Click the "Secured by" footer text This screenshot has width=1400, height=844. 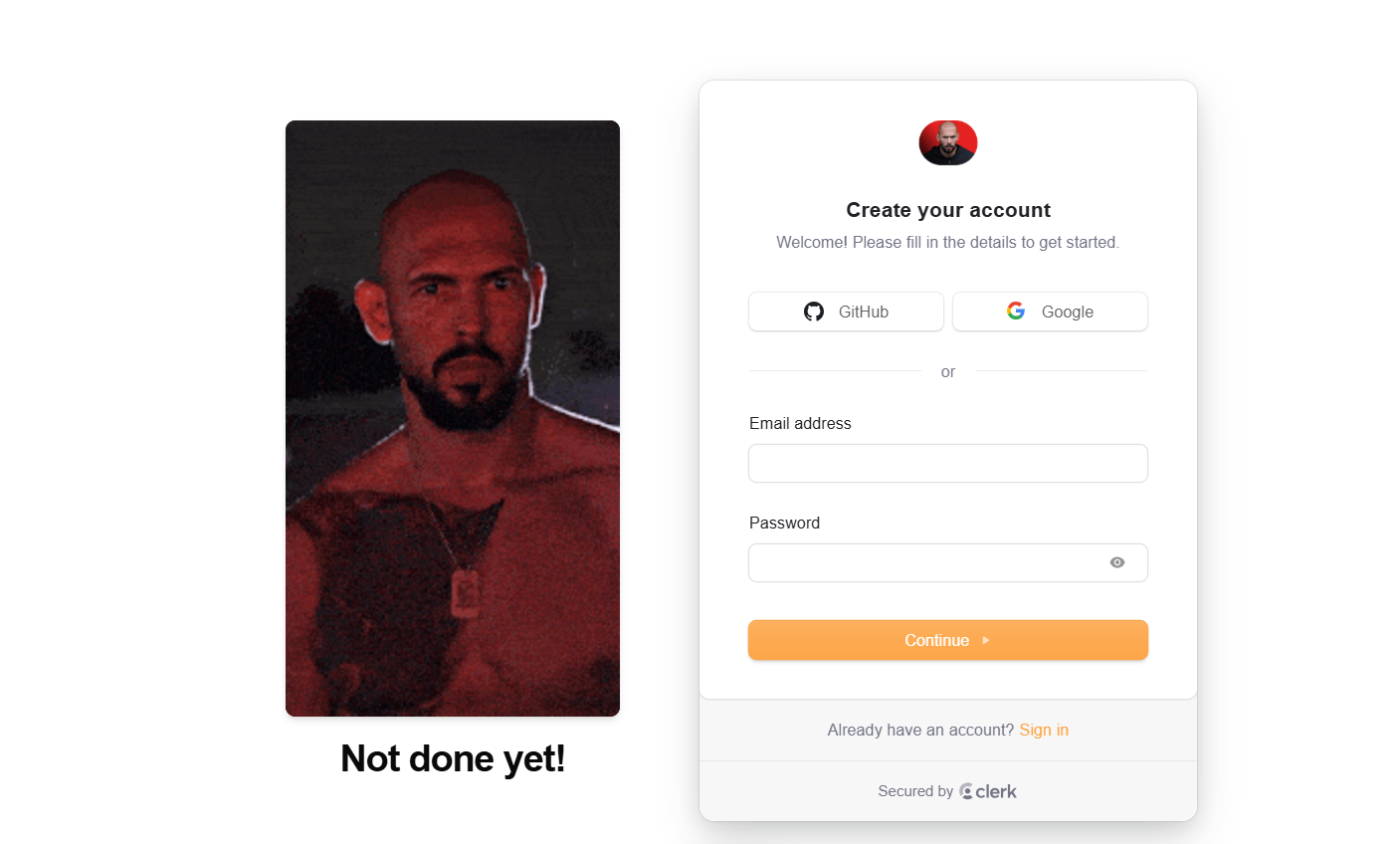coord(915,791)
